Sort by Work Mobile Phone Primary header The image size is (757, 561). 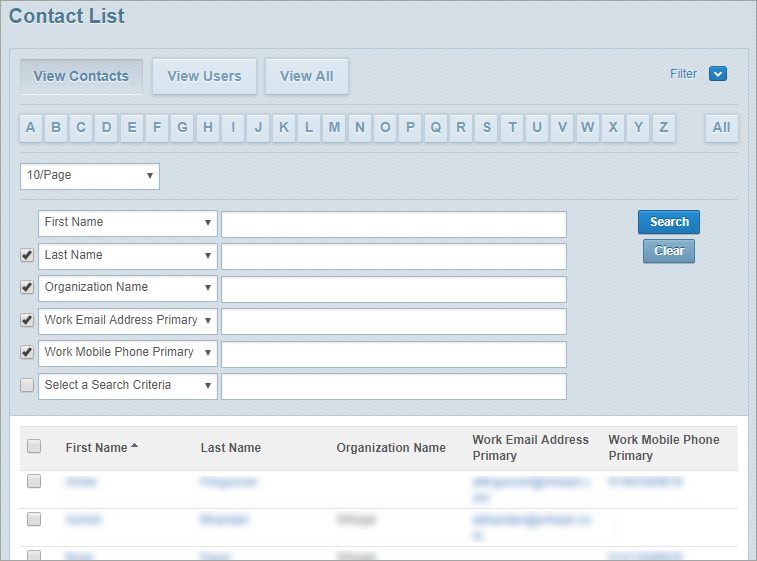coord(663,448)
